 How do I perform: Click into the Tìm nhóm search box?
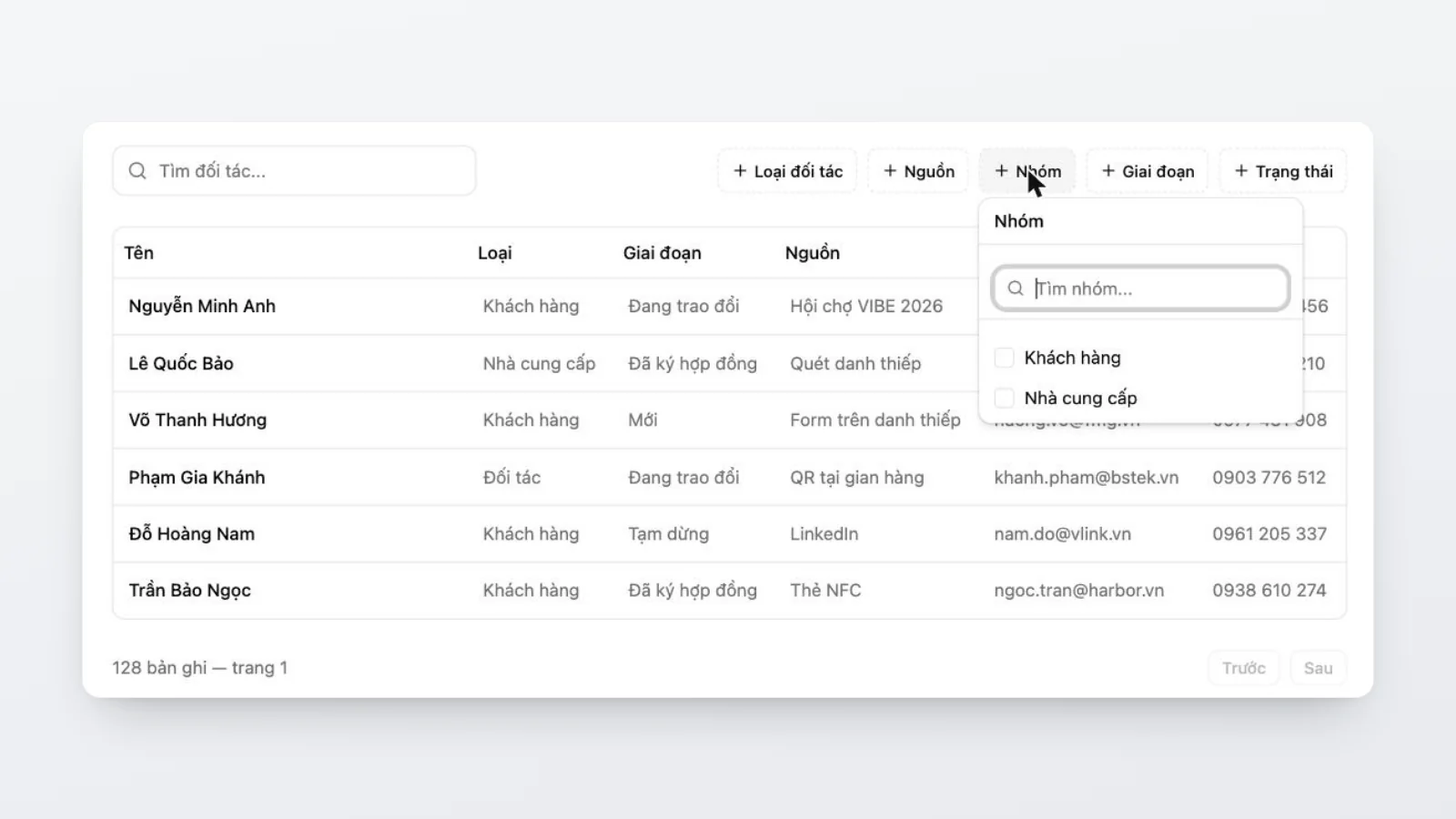pyautogui.click(x=1140, y=288)
